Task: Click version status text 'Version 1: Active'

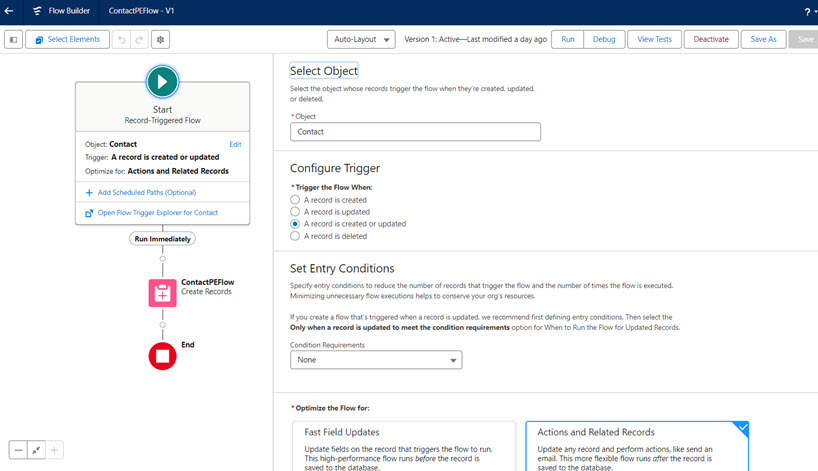Action: pos(432,39)
